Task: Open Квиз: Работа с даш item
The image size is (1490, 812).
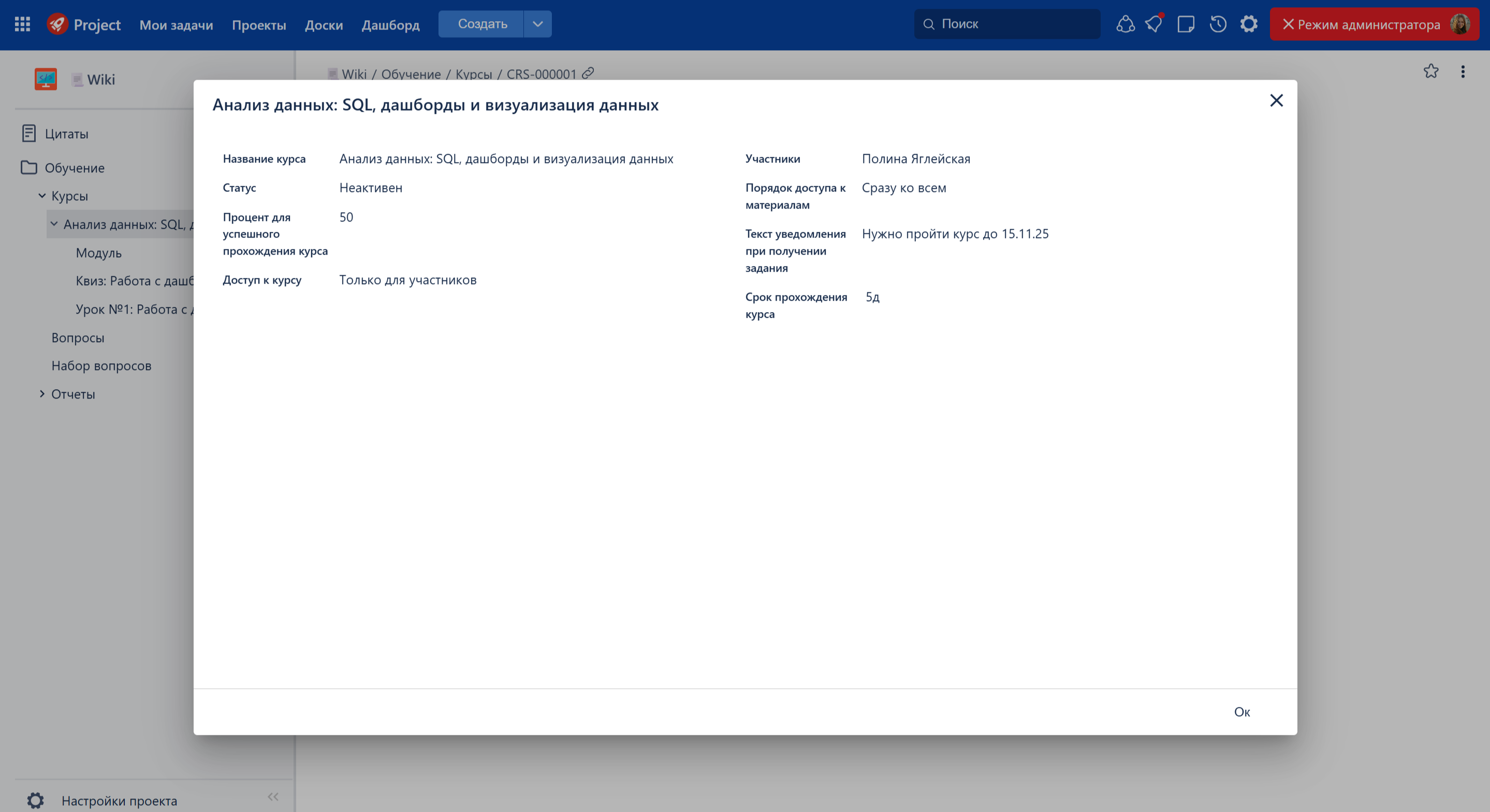Action: (x=135, y=281)
